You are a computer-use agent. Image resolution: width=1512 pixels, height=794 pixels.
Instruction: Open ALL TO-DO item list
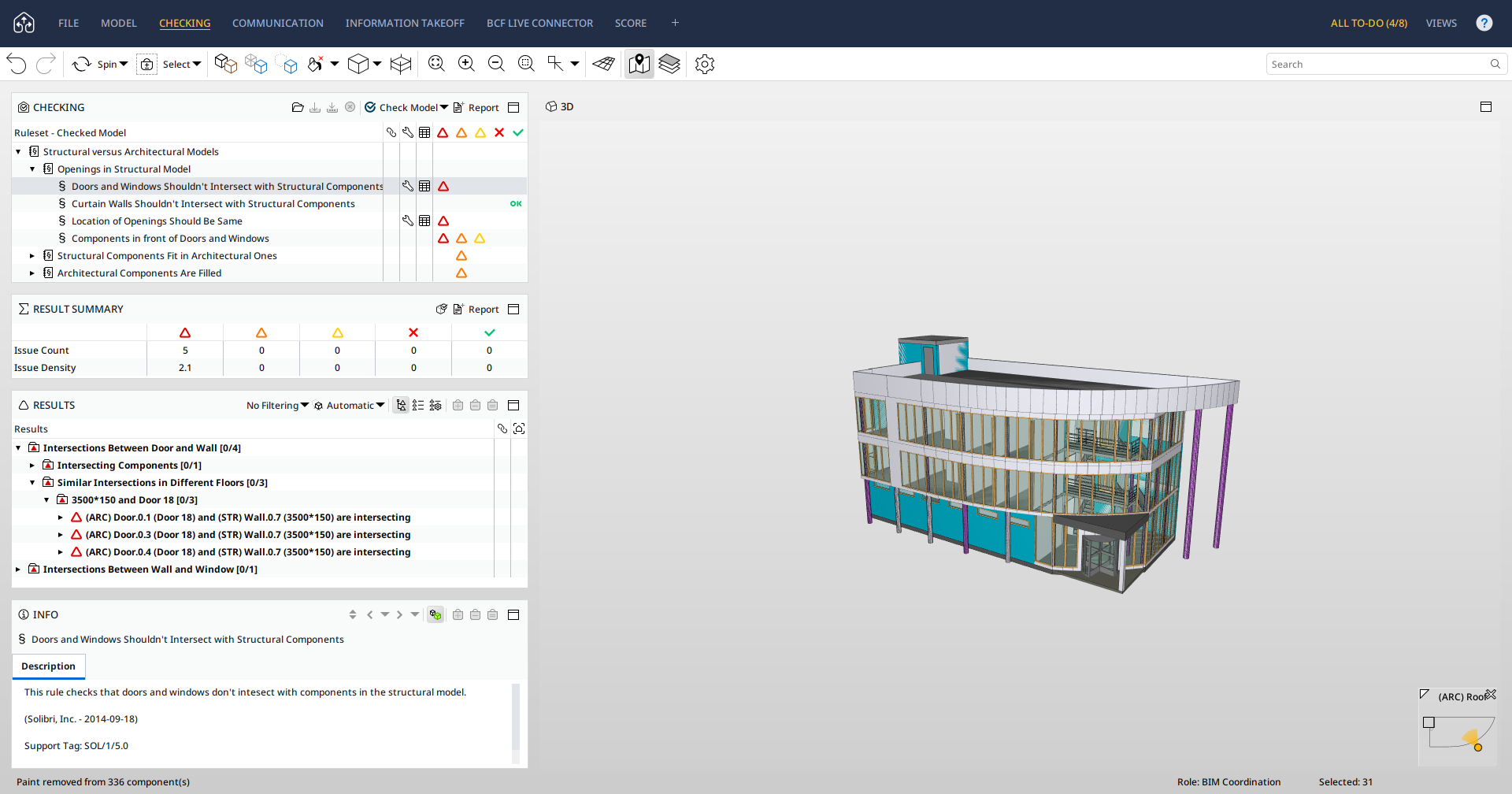click(x=1368, y=24)
